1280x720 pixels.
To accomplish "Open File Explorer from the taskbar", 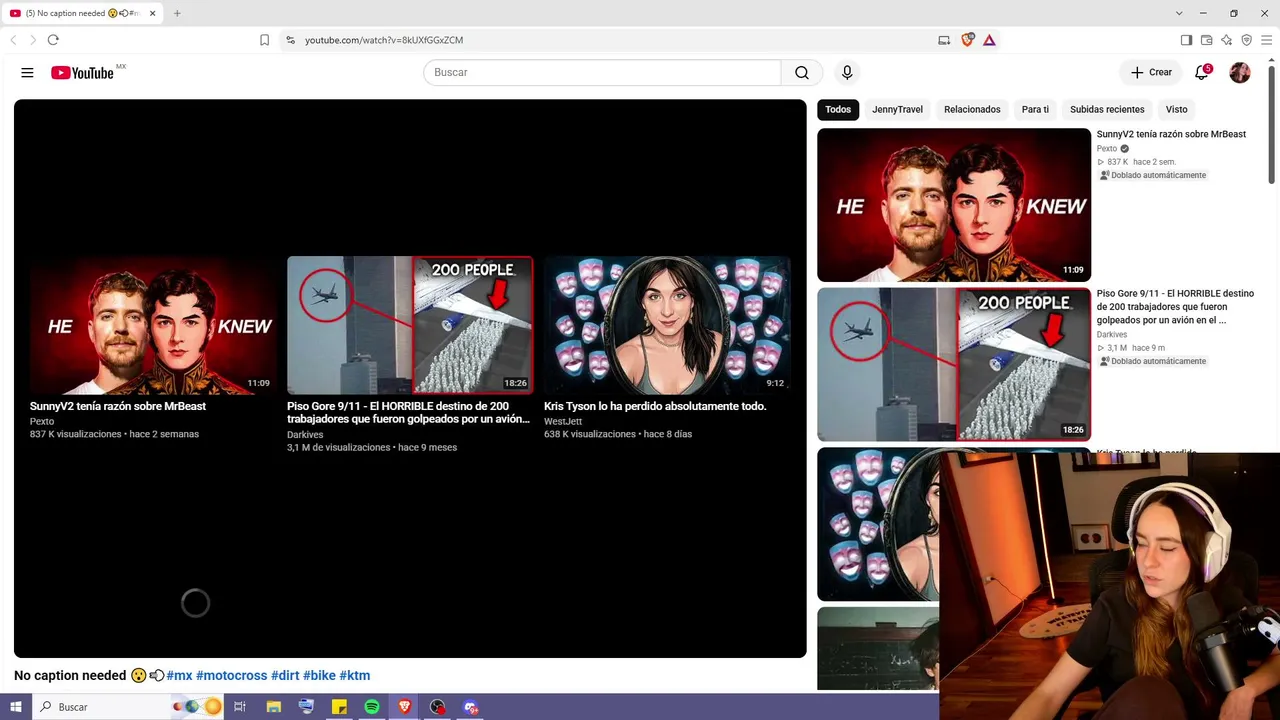I will 274,706.
